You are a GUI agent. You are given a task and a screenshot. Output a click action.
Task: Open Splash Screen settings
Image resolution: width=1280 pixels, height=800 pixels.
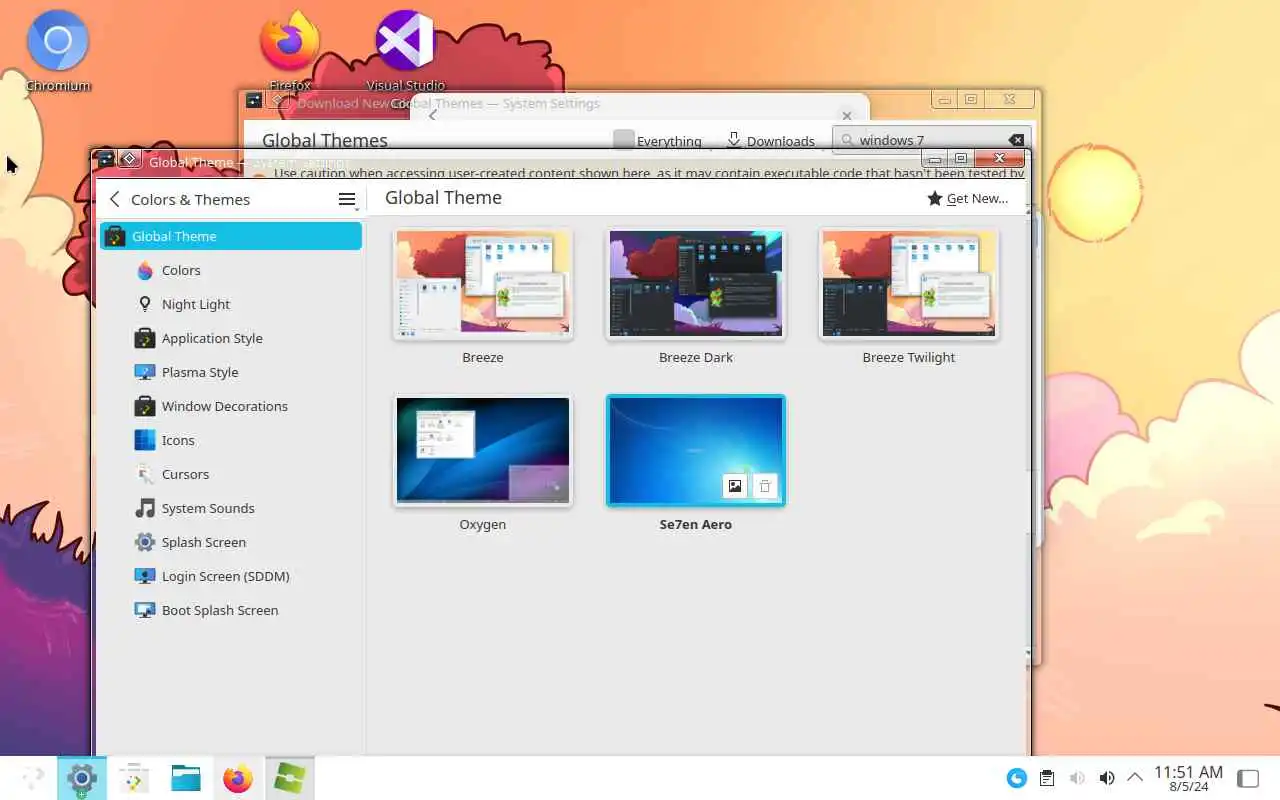231,542
